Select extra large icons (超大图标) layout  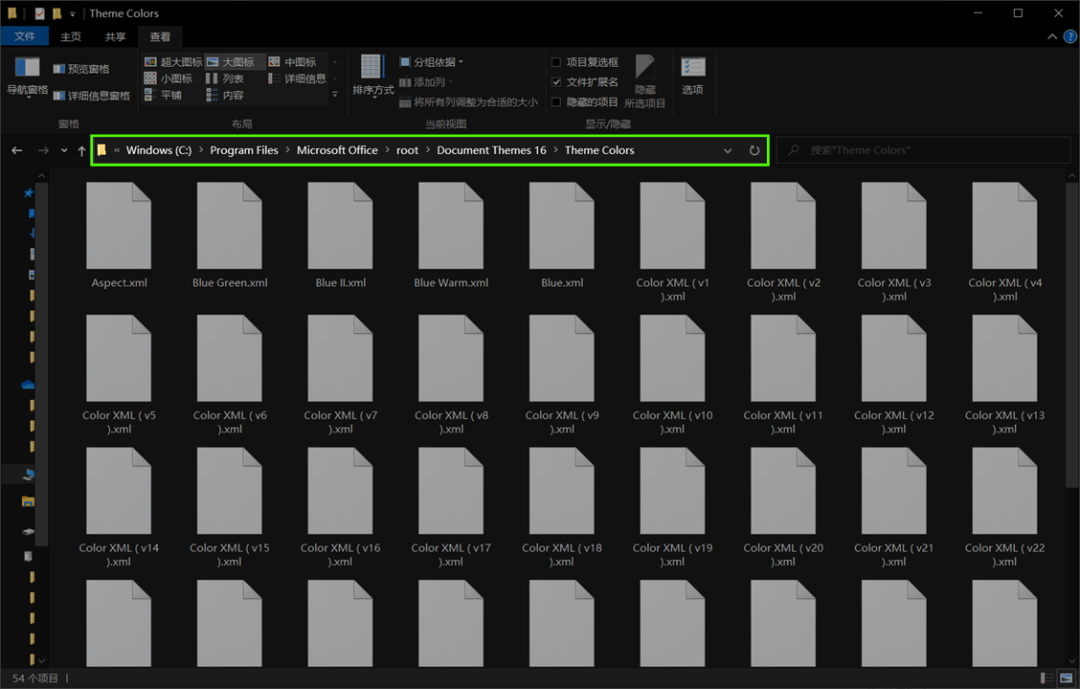tap(173, 62)
